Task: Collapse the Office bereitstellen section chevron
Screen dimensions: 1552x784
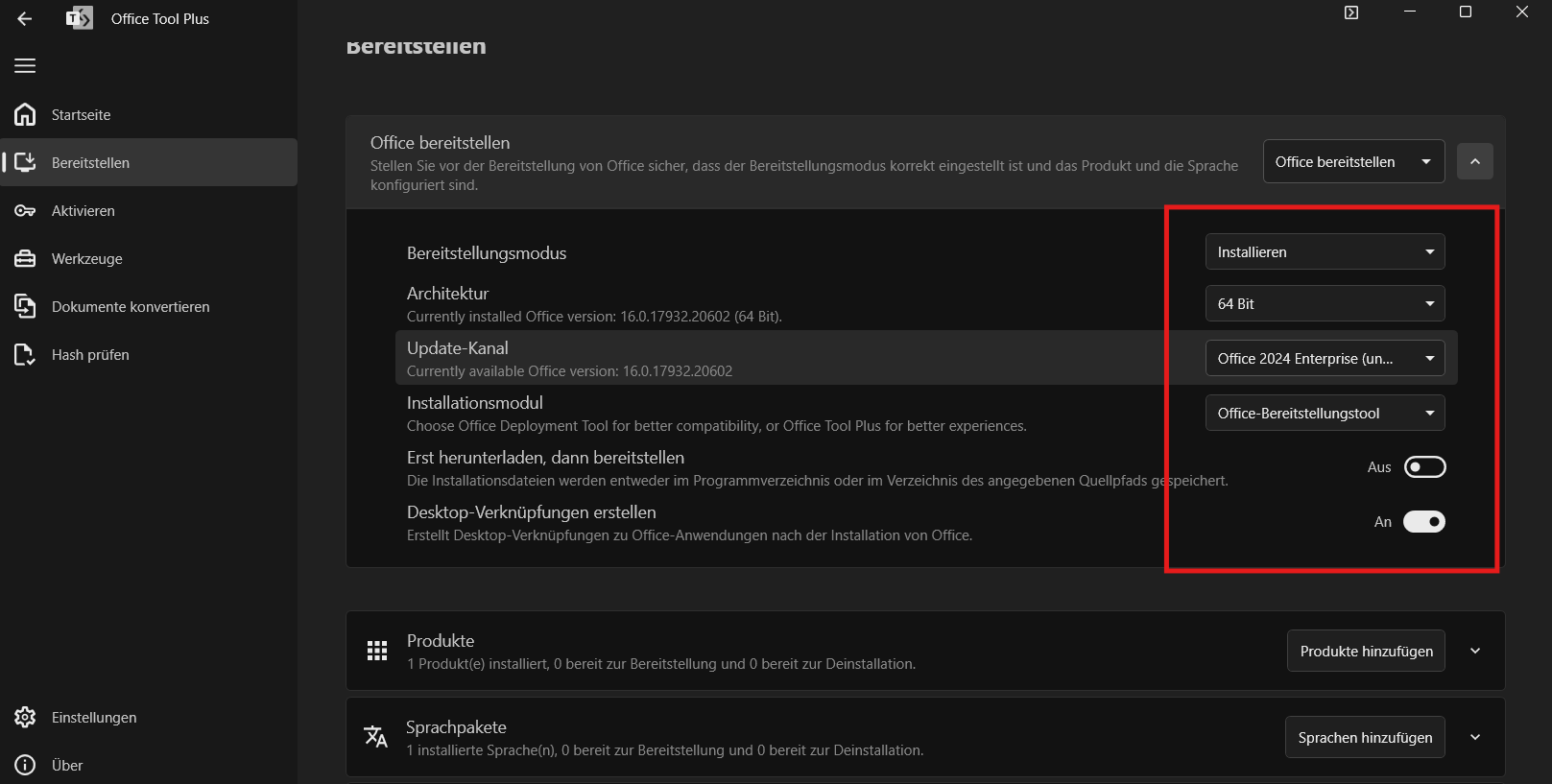Action: [x=1475, y=162]
